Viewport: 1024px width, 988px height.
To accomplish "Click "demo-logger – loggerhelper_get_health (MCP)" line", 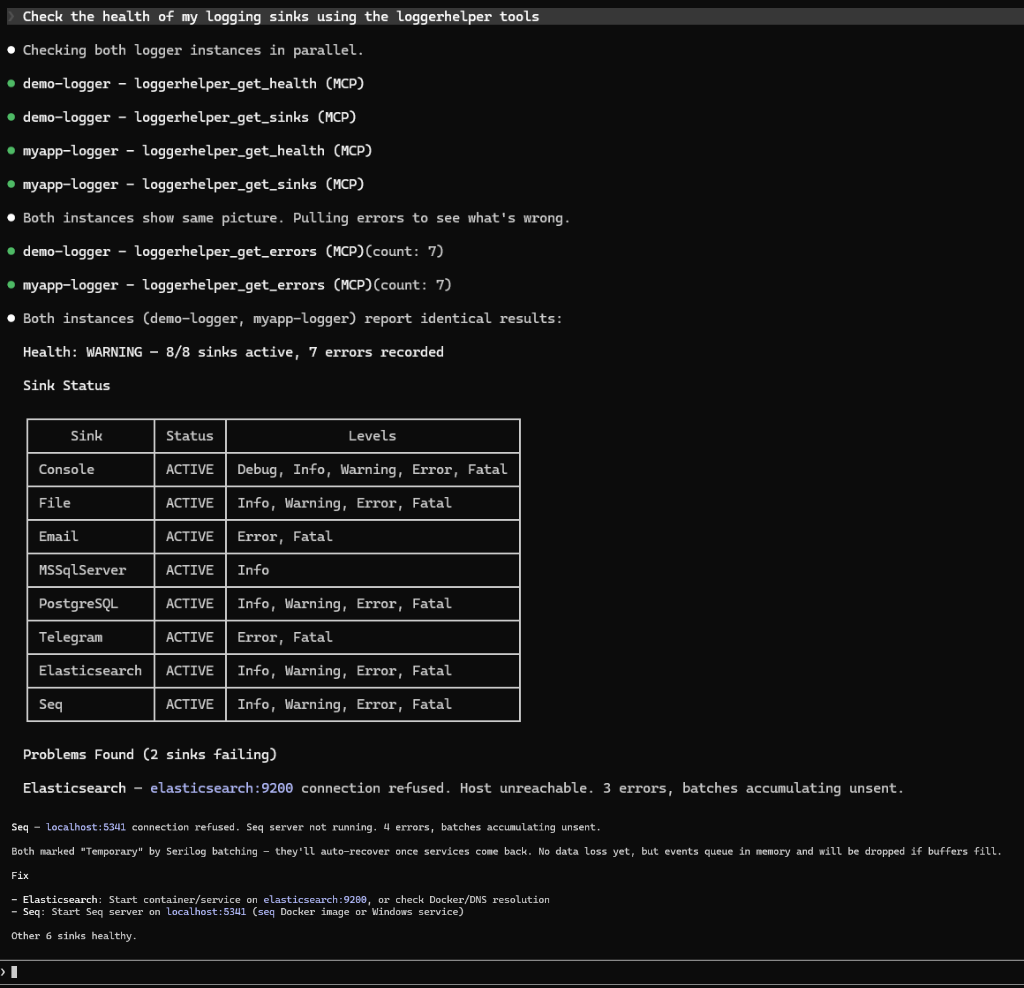I will [193, 84].
